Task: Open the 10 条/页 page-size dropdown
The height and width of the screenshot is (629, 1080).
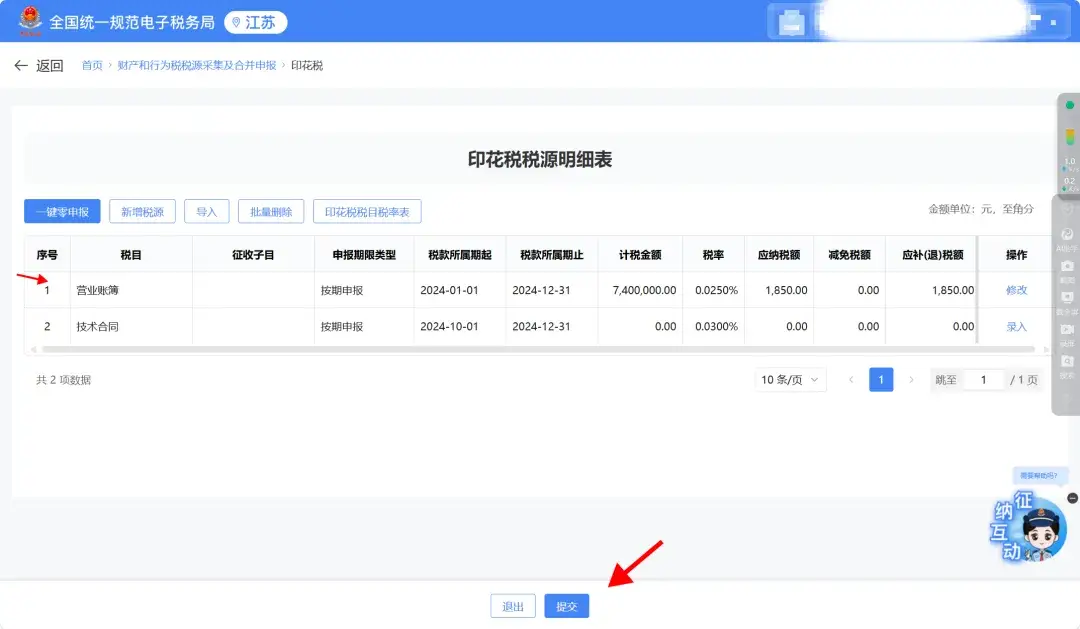Action: pos(788,379)
